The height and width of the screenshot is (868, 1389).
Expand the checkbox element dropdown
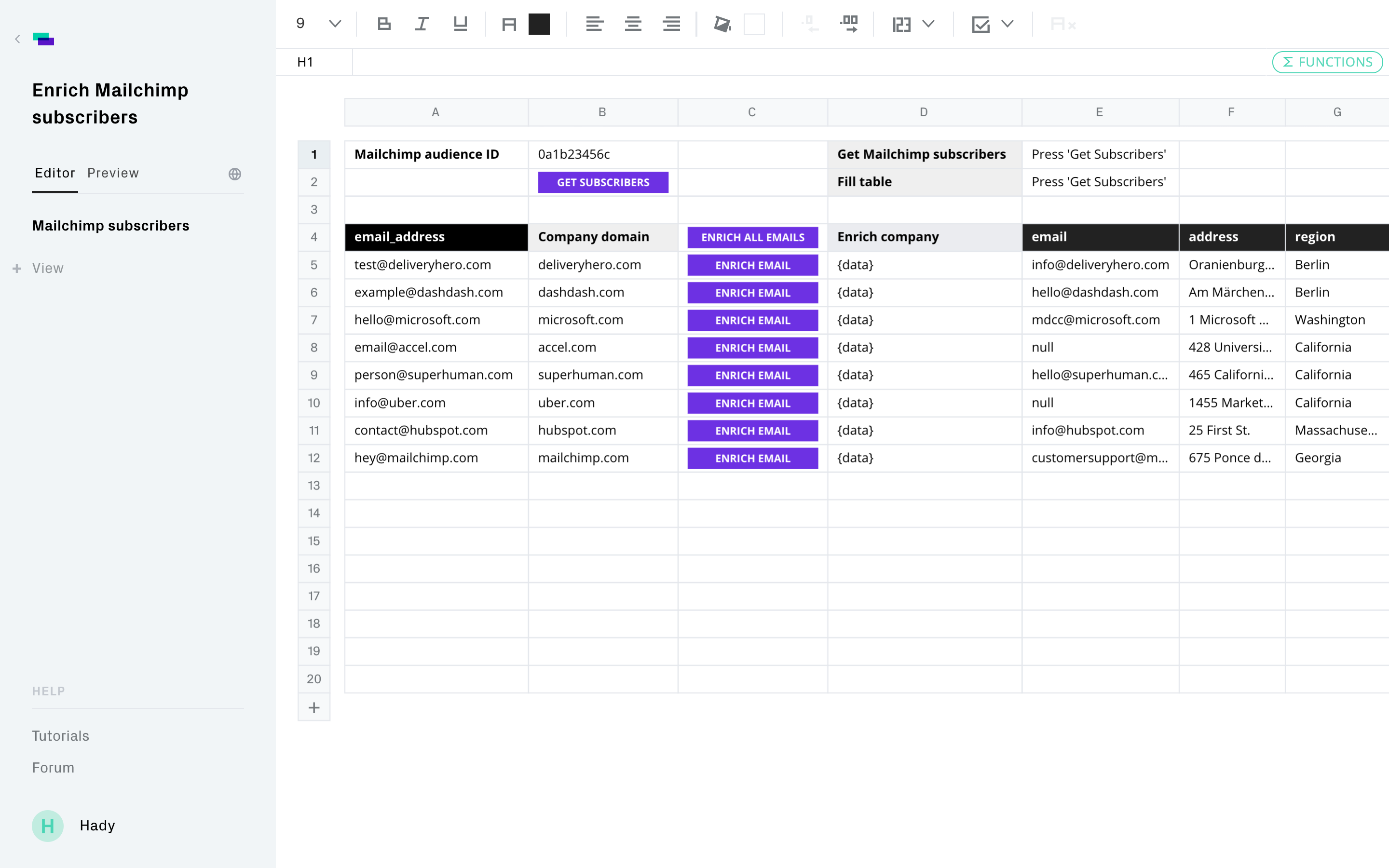(x=1008, y=24)
